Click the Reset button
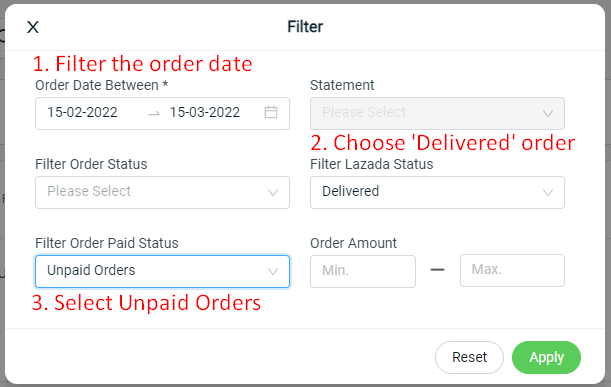This screenshot has height=387, width=611. pos(469,357)
